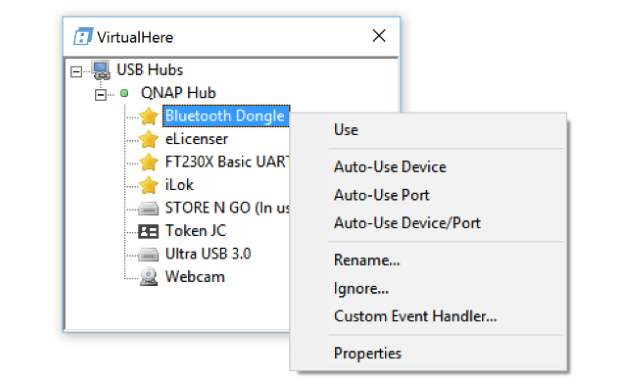Click the green QNAP Hub status dot
This screenshot has width=627, height=392.
[124, 93]
